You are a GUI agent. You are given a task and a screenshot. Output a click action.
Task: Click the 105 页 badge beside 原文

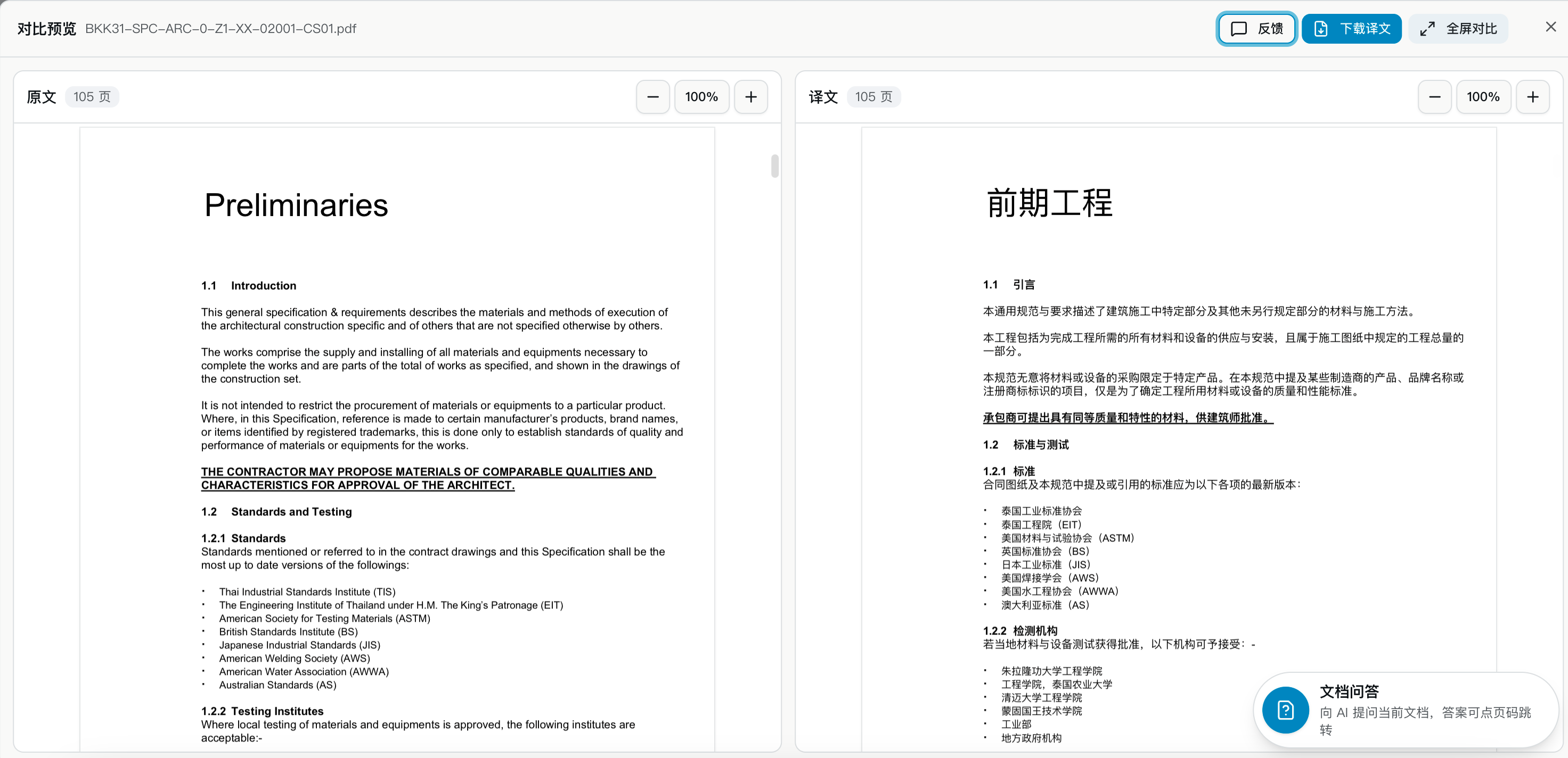tap(92, 97)
